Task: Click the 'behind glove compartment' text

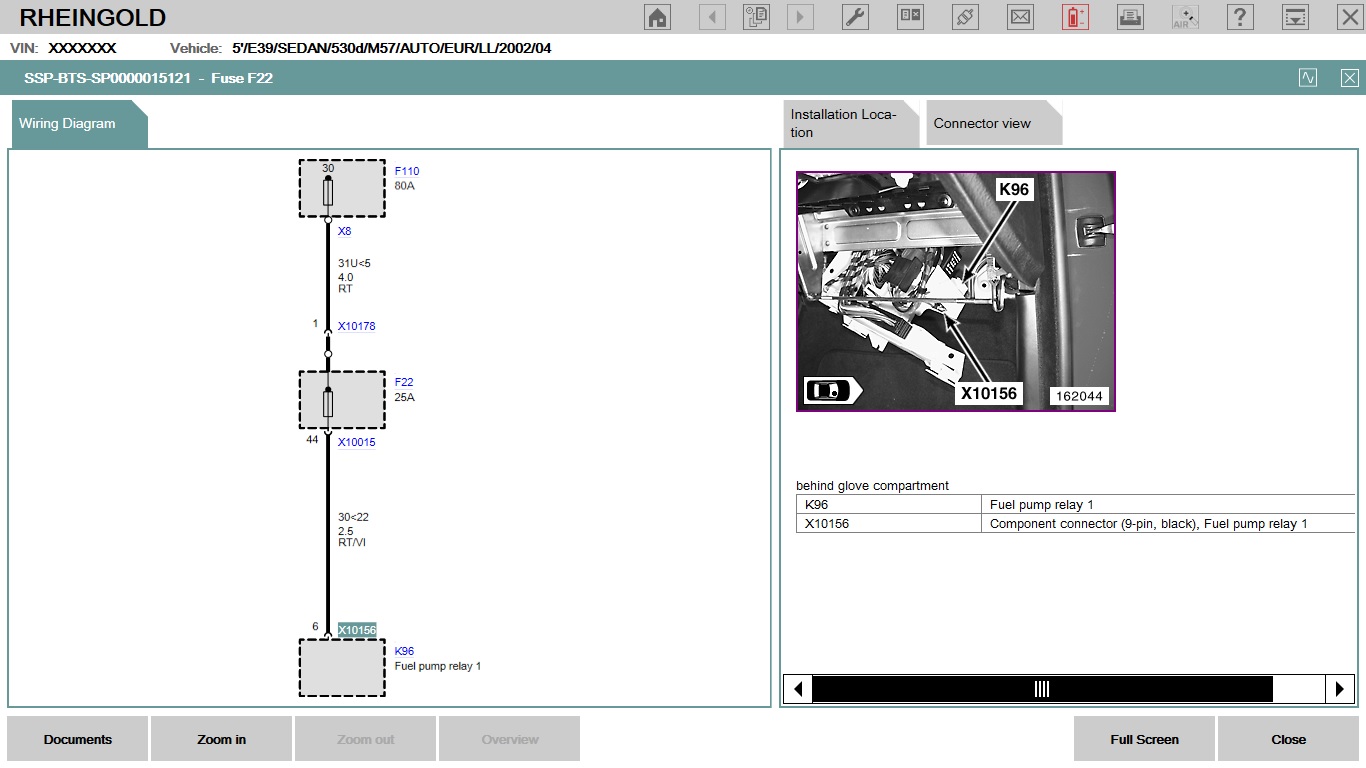Action: coord(872,486)
